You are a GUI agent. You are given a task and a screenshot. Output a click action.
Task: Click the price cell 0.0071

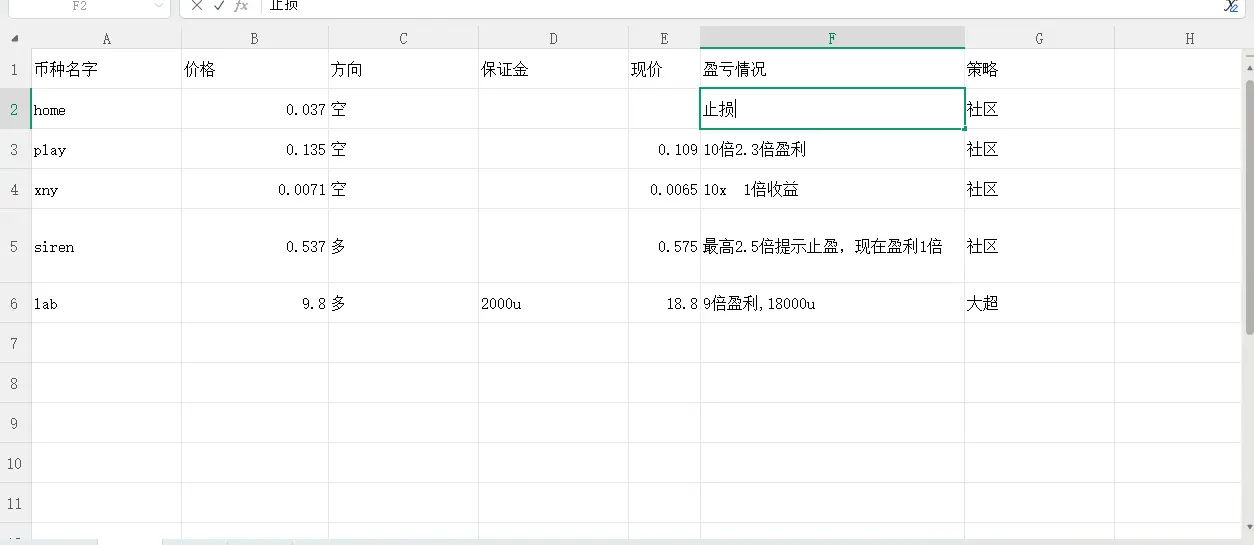(x=255, y=189)
